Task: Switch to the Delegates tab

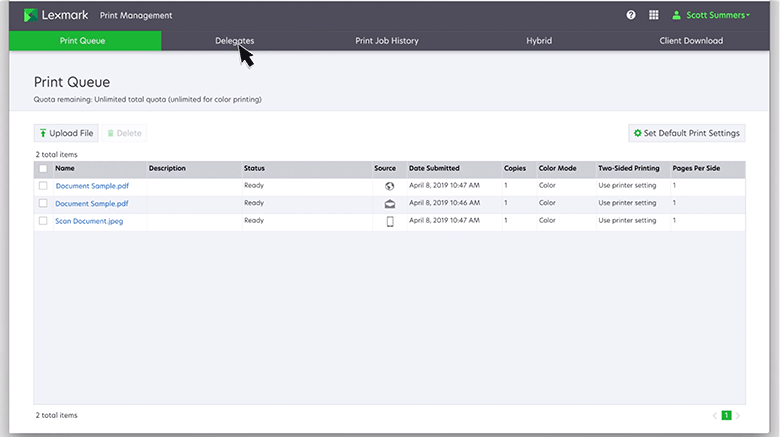Action: pyautogui.click(x=234, y=41)
